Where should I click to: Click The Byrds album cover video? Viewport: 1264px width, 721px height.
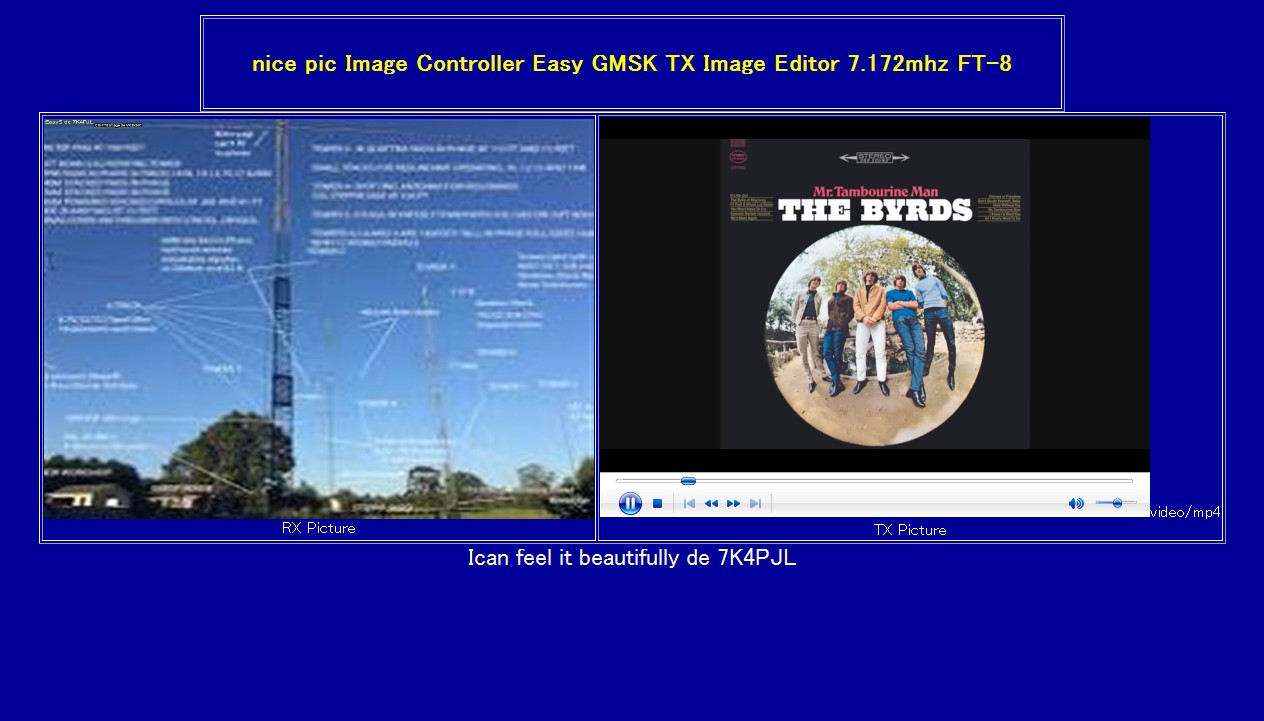click(875, 294)
